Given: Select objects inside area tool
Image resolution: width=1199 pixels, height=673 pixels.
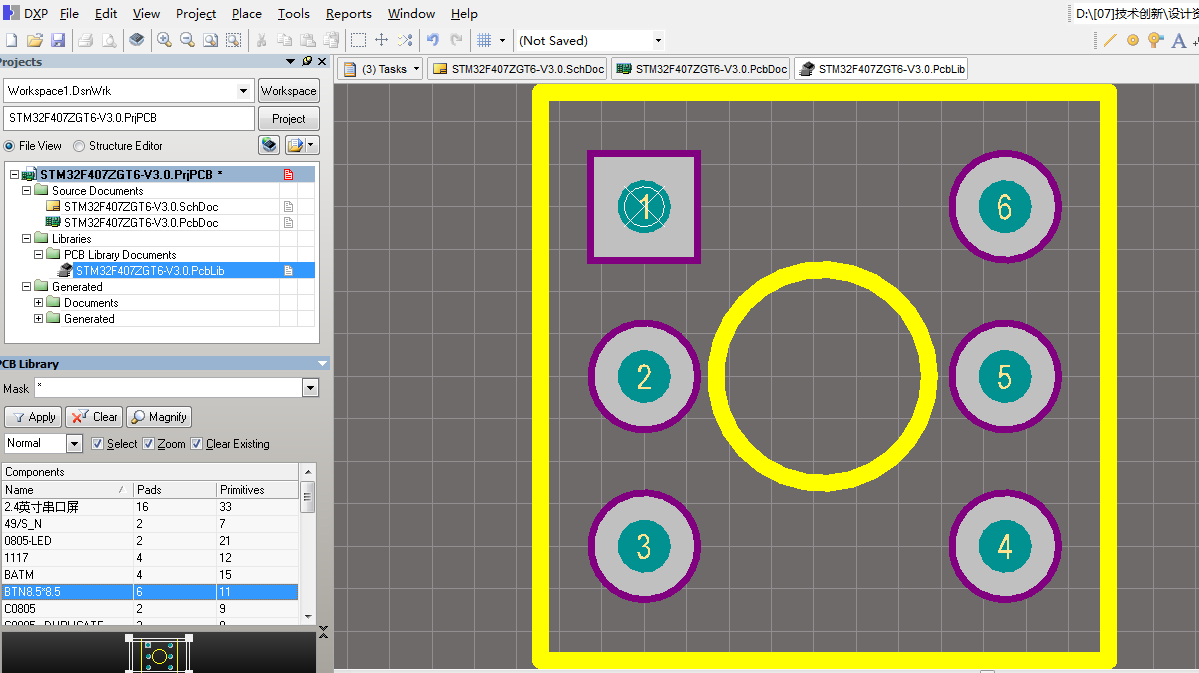Looking at the screenshot, I should click(x=358, y=41).
